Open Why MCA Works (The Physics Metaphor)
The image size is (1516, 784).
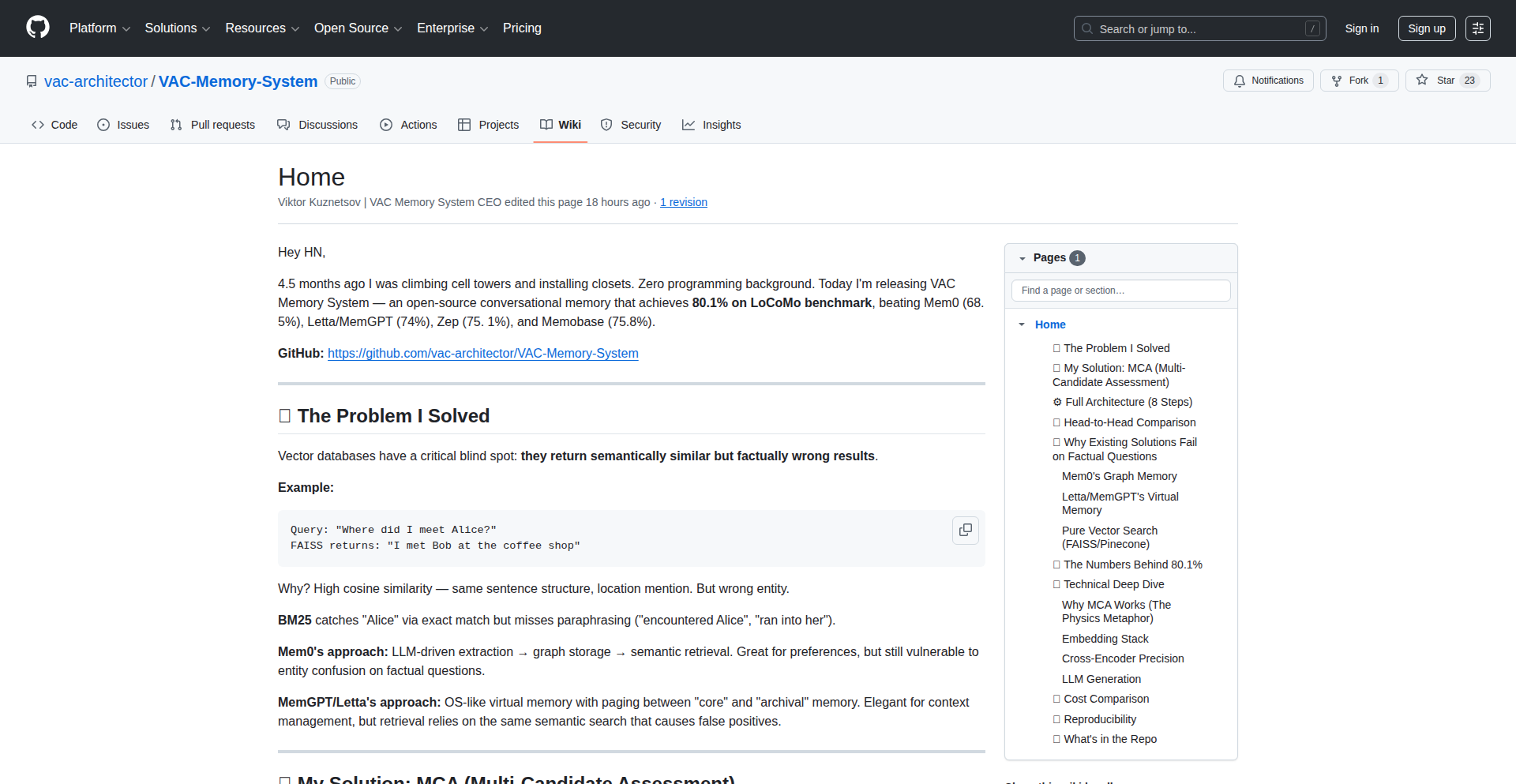click(1116, 612)
